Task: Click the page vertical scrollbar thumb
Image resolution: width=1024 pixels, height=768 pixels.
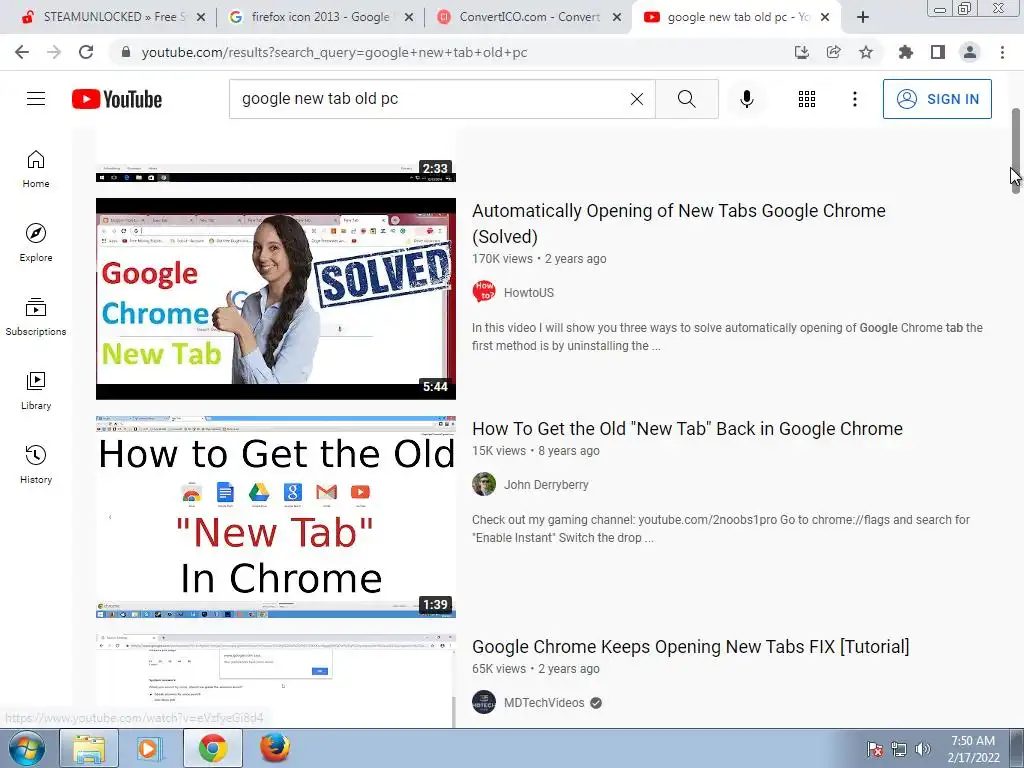Action: [1016, 150]
